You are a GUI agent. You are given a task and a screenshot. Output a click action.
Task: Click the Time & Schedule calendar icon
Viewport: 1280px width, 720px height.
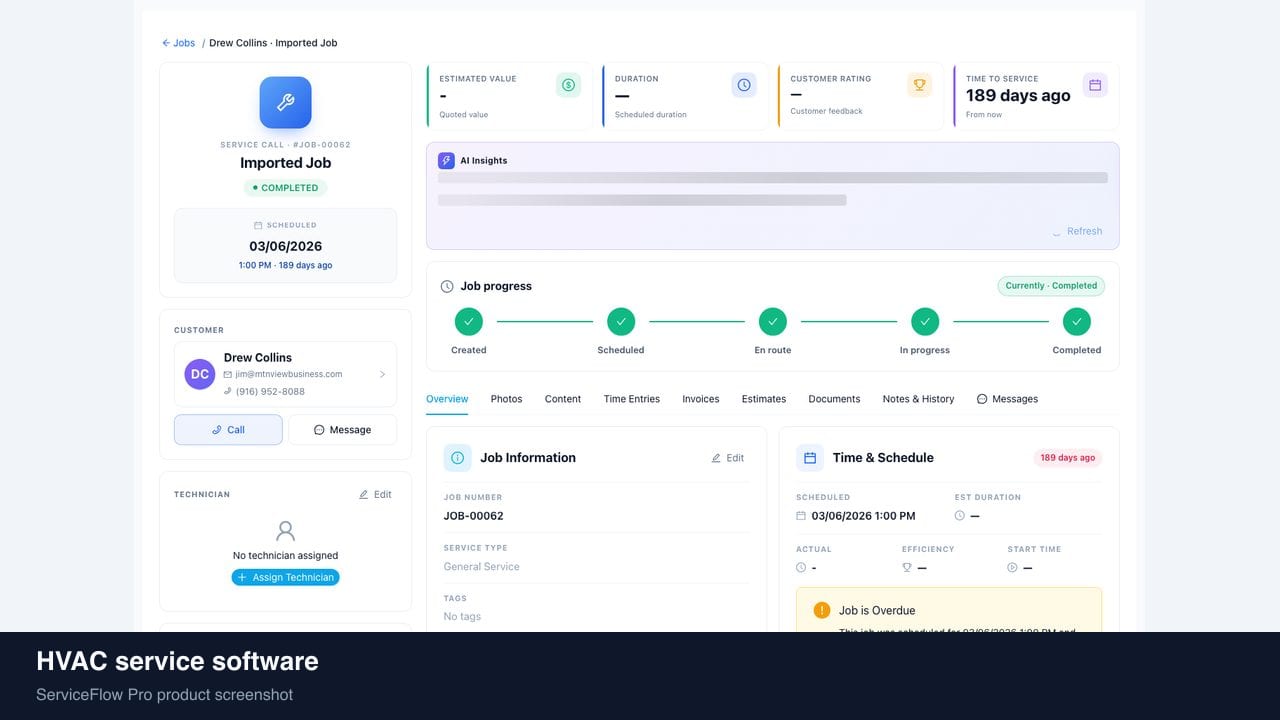[x=810, y=458]
